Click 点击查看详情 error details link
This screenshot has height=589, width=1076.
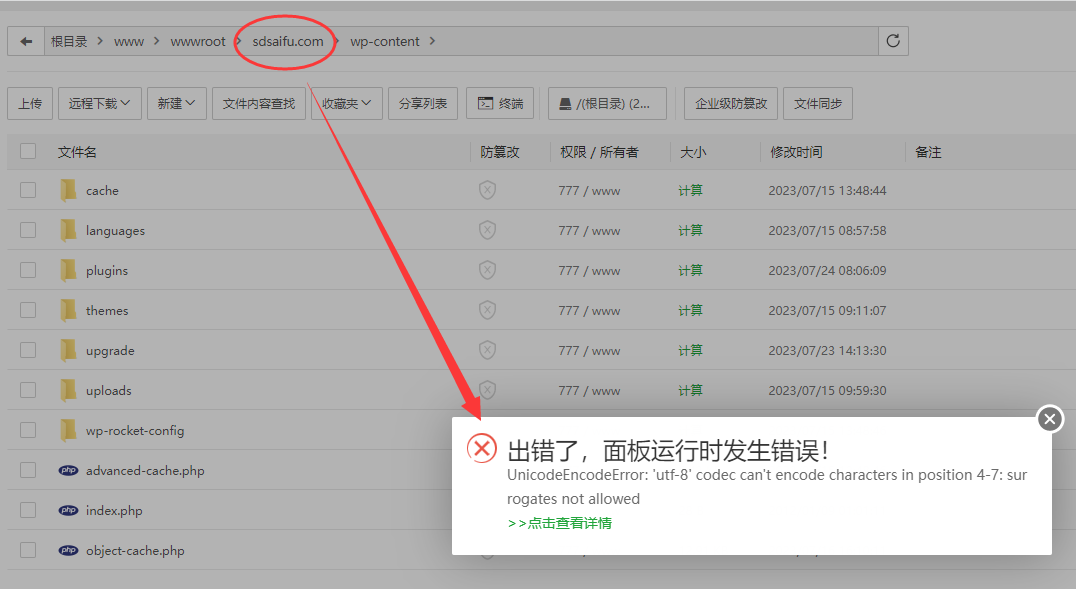[559, 523]
